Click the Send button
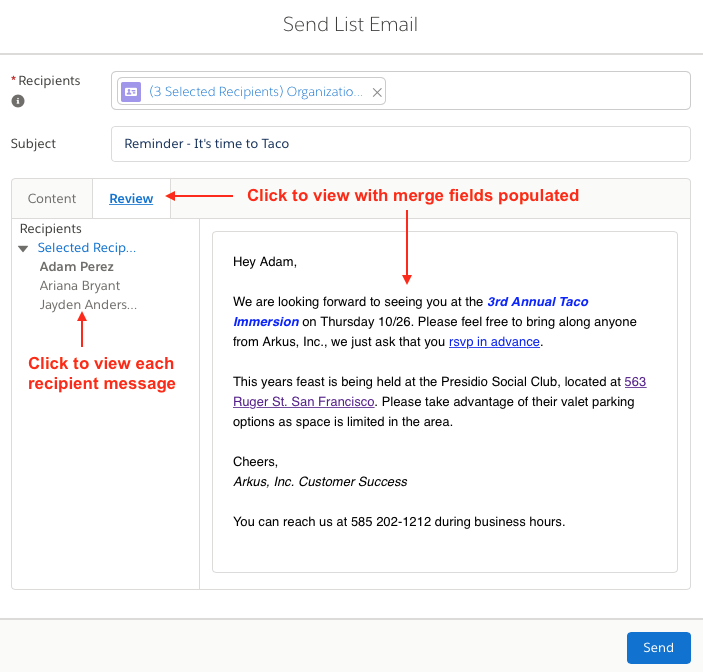This screenshot has width=703, height=672. tap(658, 647)
